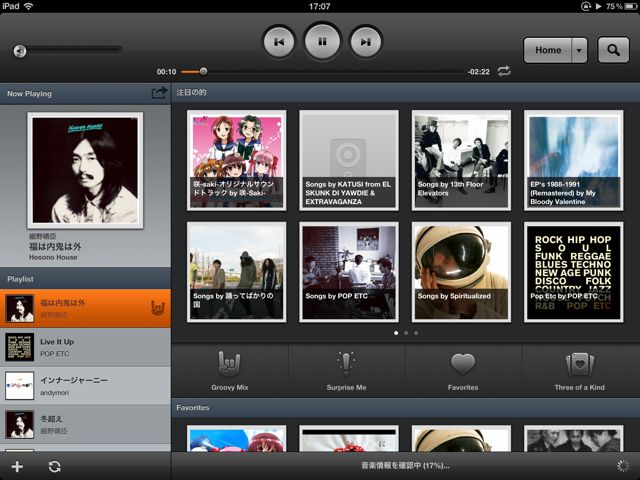This screenshot has width=640, height=480.
Task: Start Three of a Kind mix
Action: pyautogui.click(x=580, y=371)
